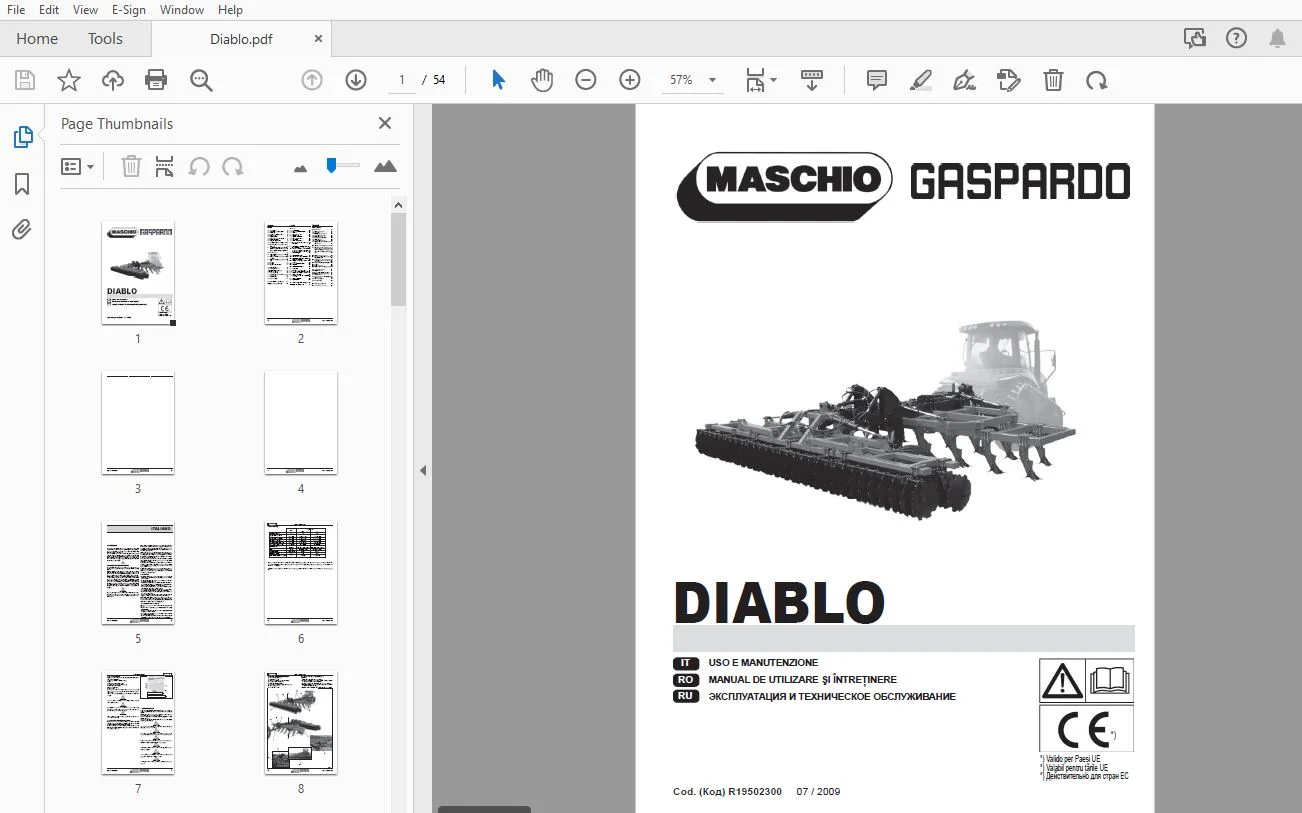Open the E-Sign menu
This screenshot has height=813, width=1302.
(x=129, y=10)
